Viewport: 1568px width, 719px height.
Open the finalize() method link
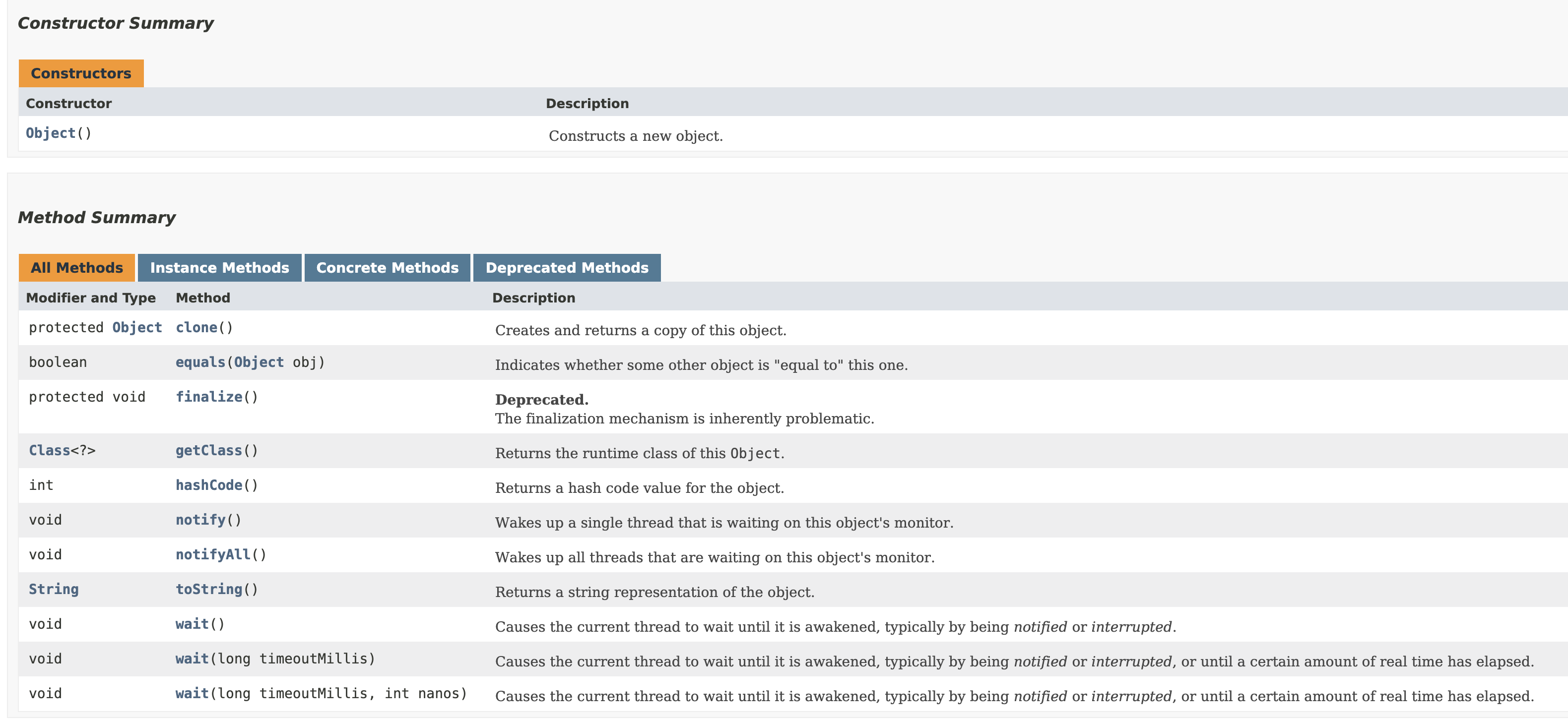click(209, 397)
